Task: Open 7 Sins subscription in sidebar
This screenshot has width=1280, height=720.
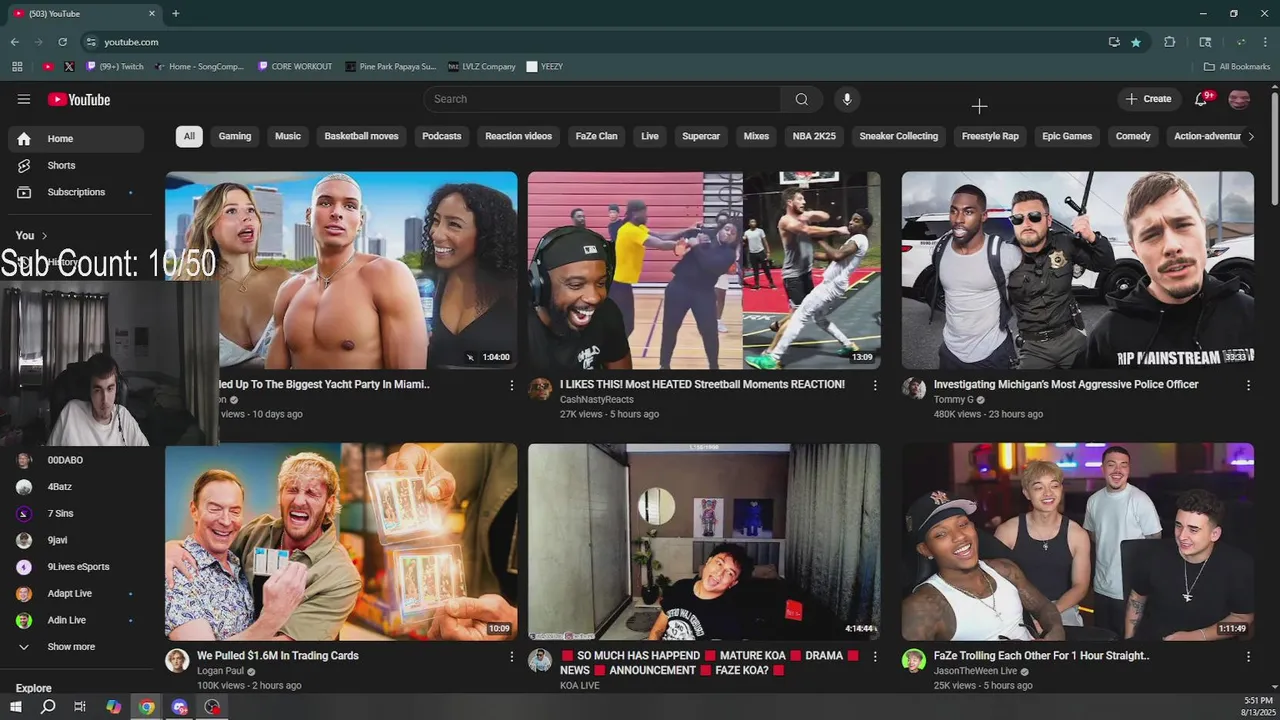Action: coord(76,513)
